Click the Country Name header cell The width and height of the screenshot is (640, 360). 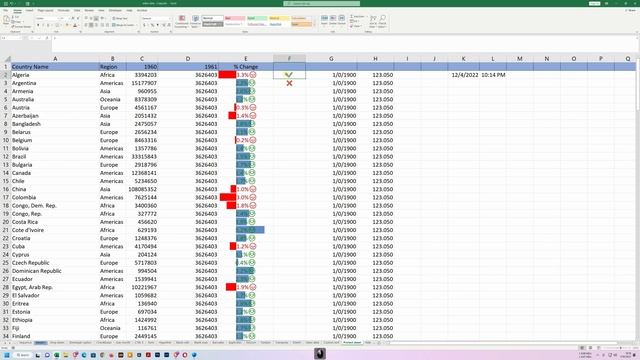pos(55,67)
